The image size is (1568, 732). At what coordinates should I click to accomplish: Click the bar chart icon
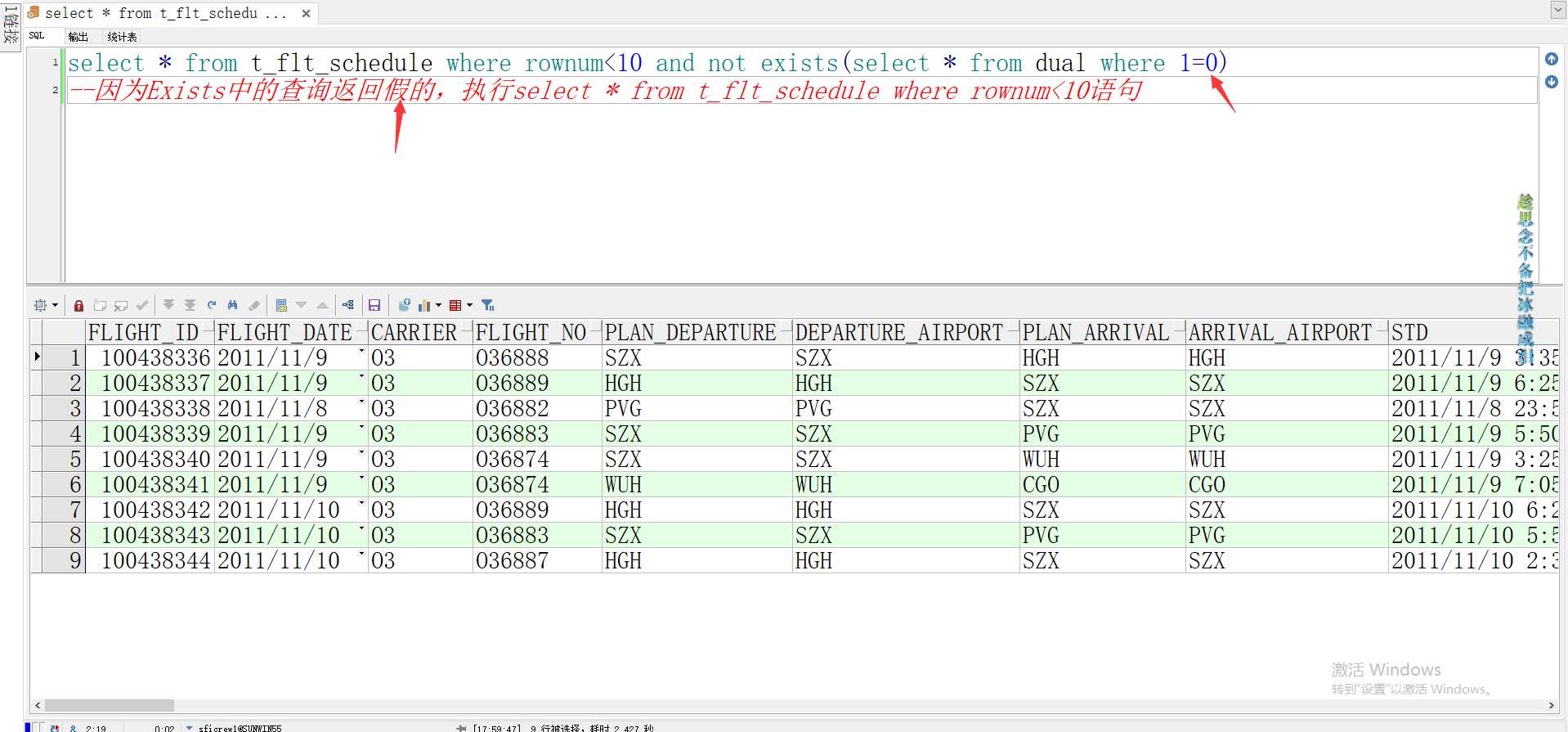(424, 305)
